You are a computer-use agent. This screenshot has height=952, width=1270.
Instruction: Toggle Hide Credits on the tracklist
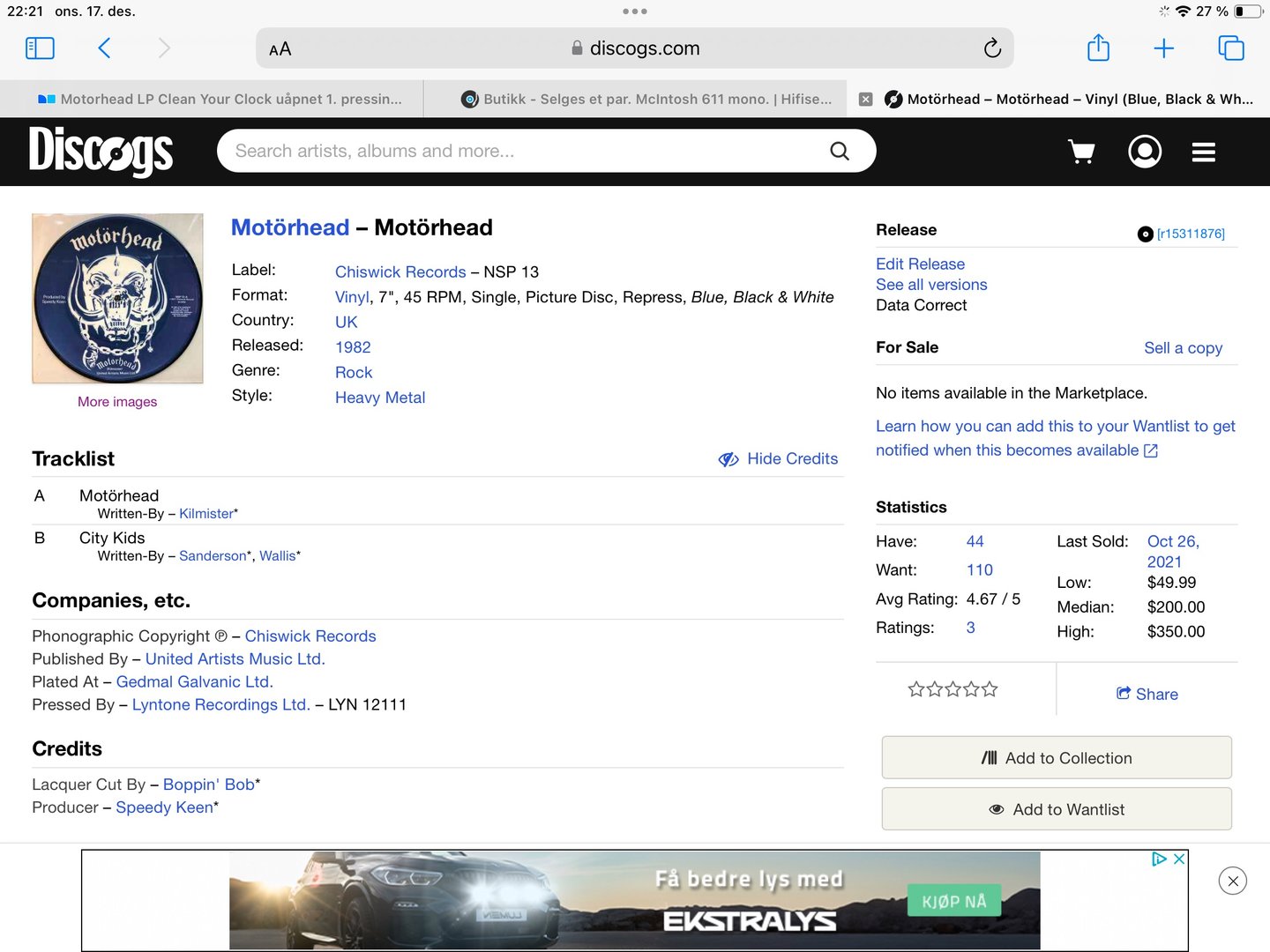coord(778,459)
